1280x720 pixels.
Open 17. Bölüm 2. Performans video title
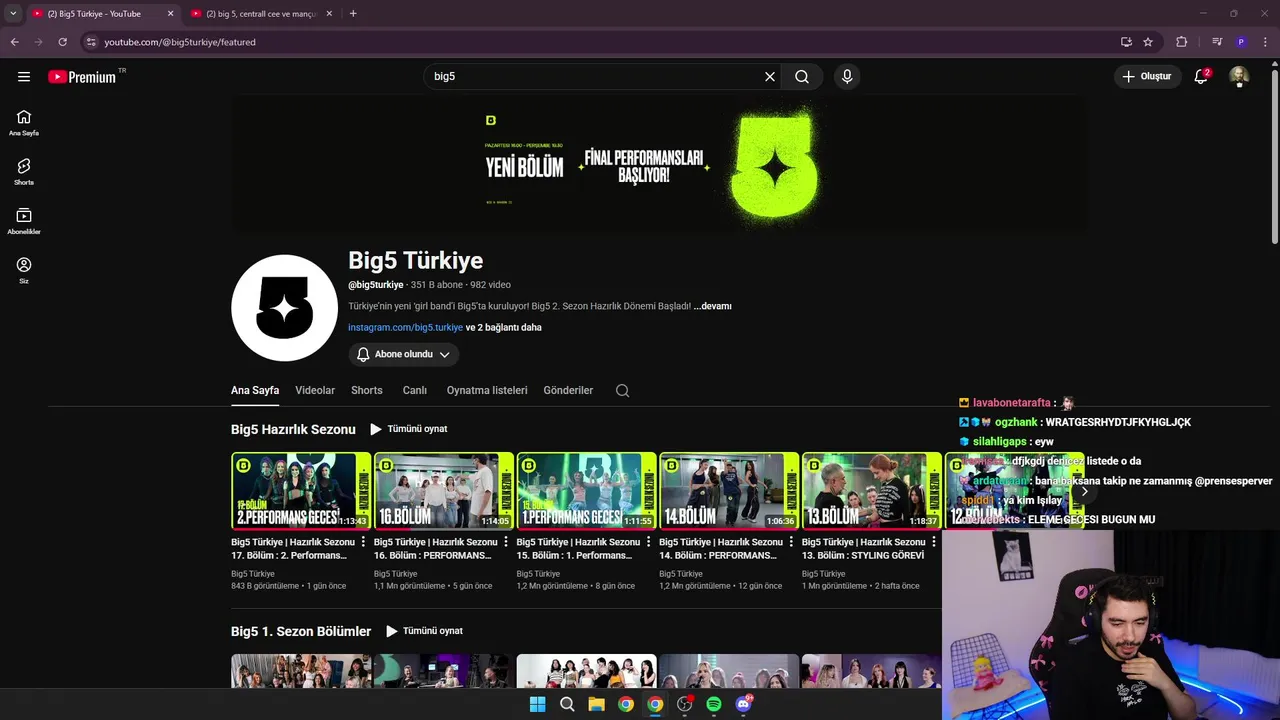[293, 548]
